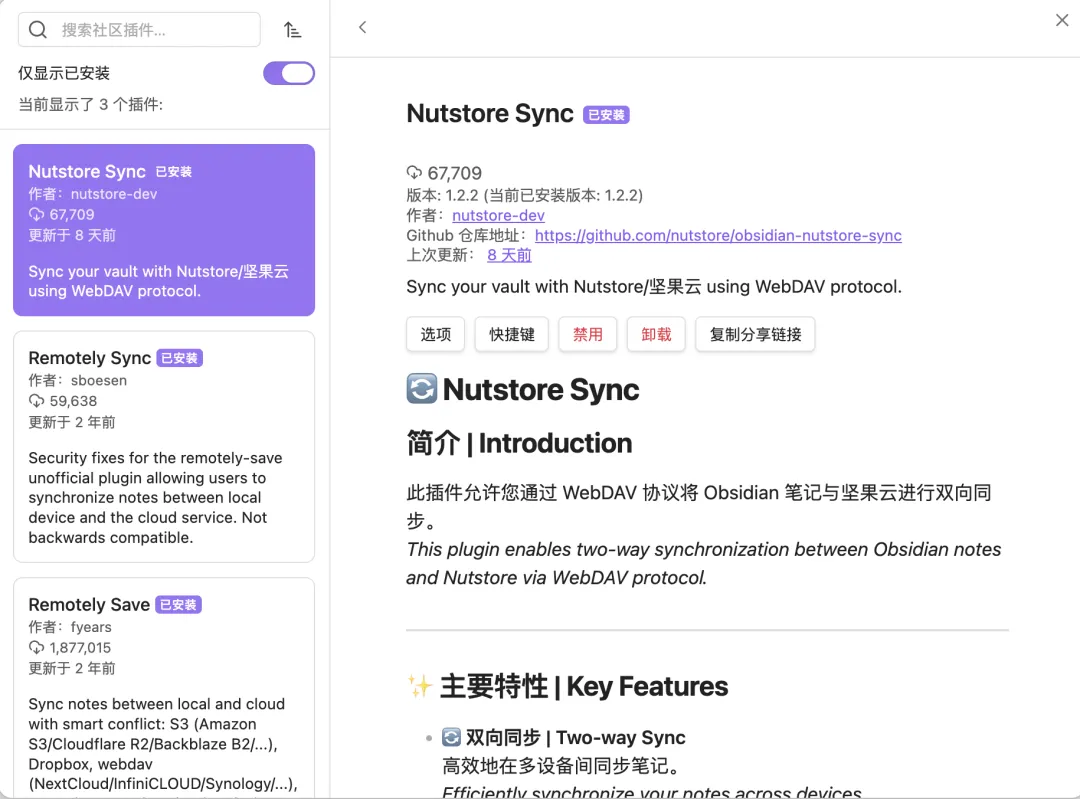Viewport: 1080px width, 799px height.
Task: Go back using the left chevron
Action: point(362,28)
